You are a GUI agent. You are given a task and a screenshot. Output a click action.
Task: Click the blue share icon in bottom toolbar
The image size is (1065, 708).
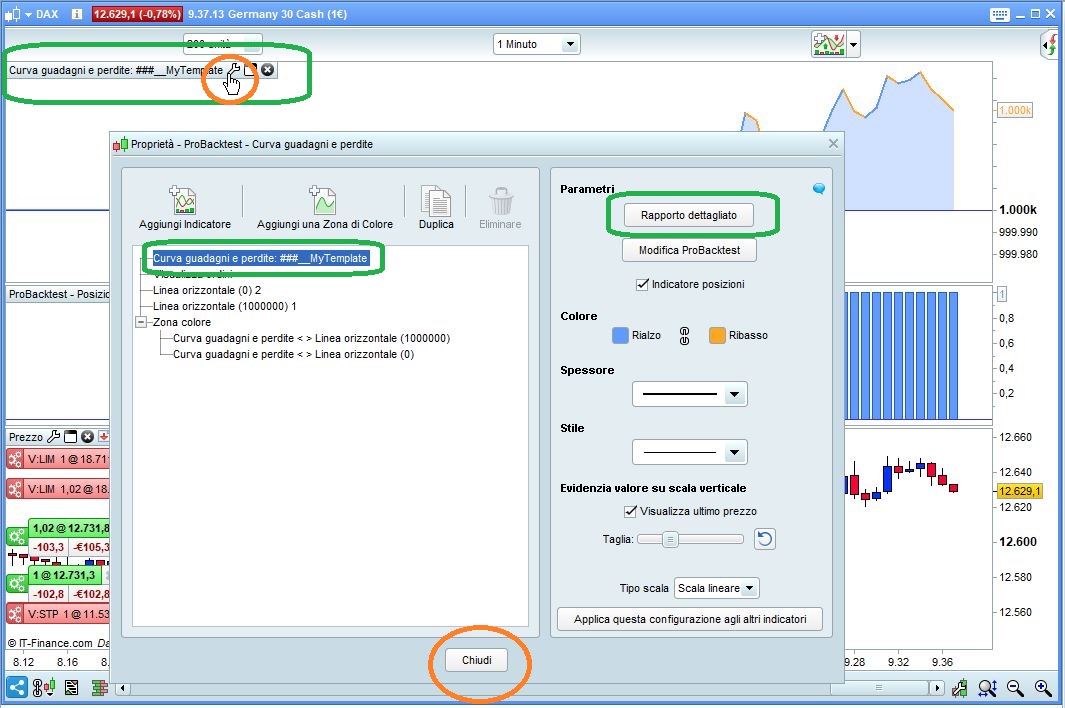[16, 687]
